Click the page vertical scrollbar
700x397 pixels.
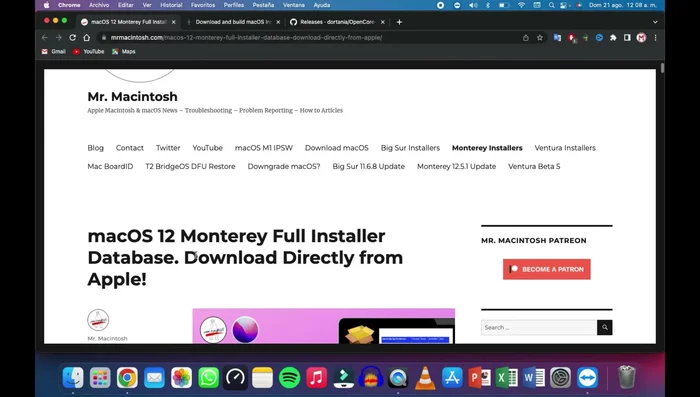click(x=662, y=68)
